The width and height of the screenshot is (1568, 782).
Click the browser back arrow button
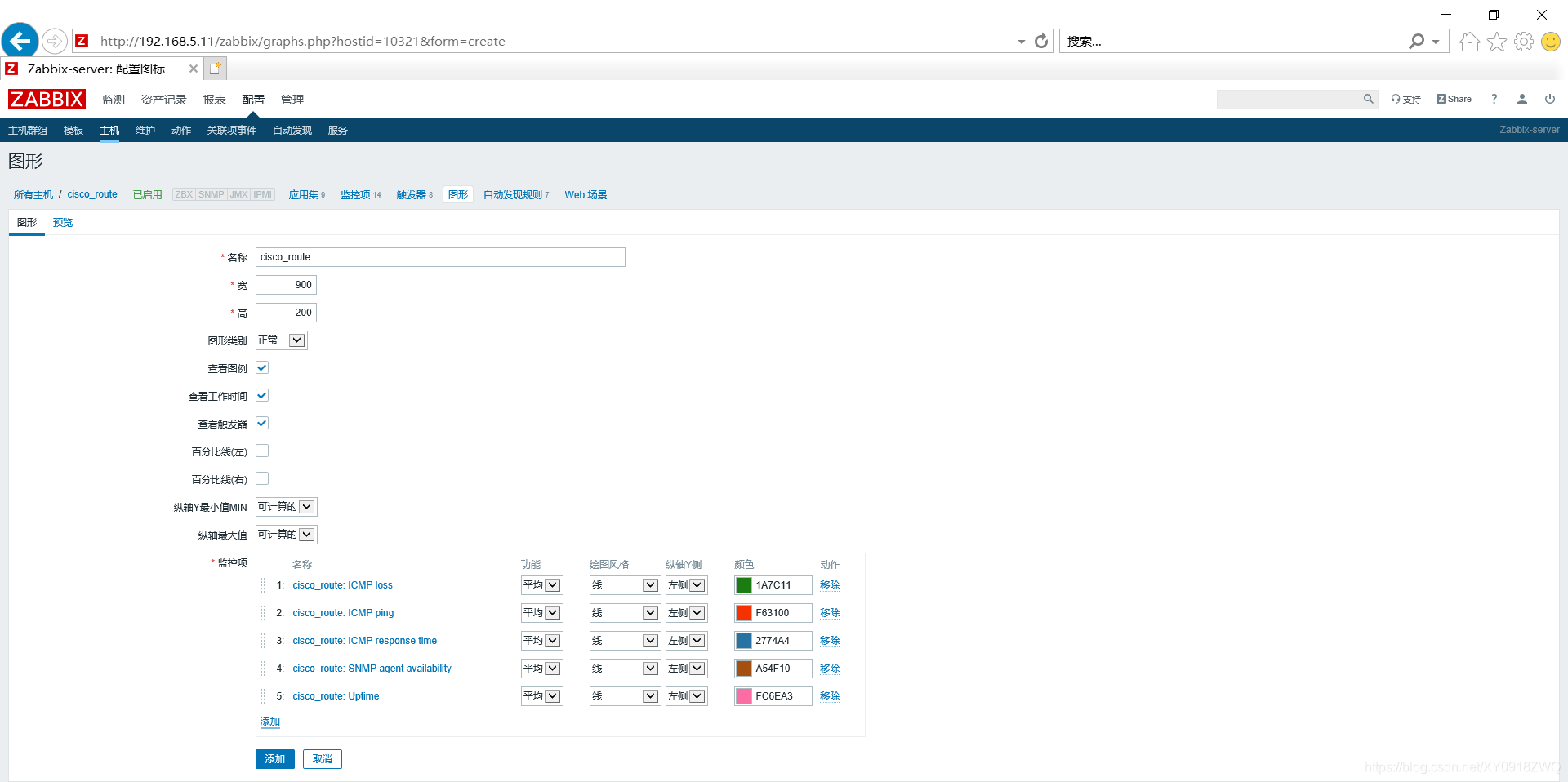20,41
